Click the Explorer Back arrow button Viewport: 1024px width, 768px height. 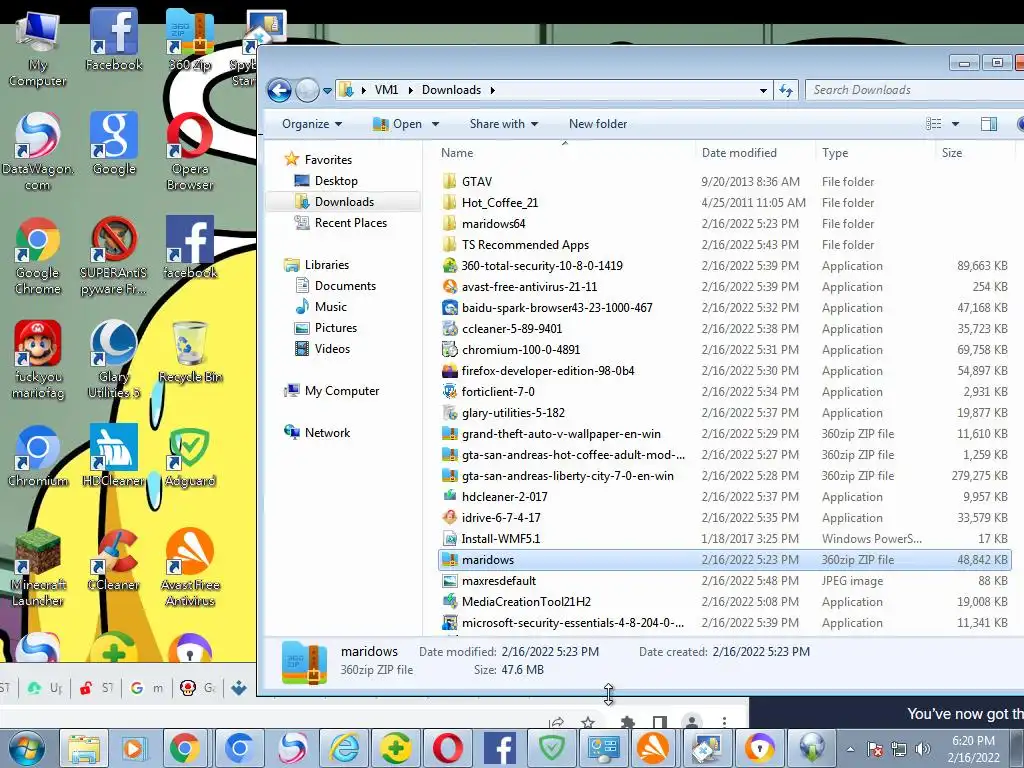280,90
